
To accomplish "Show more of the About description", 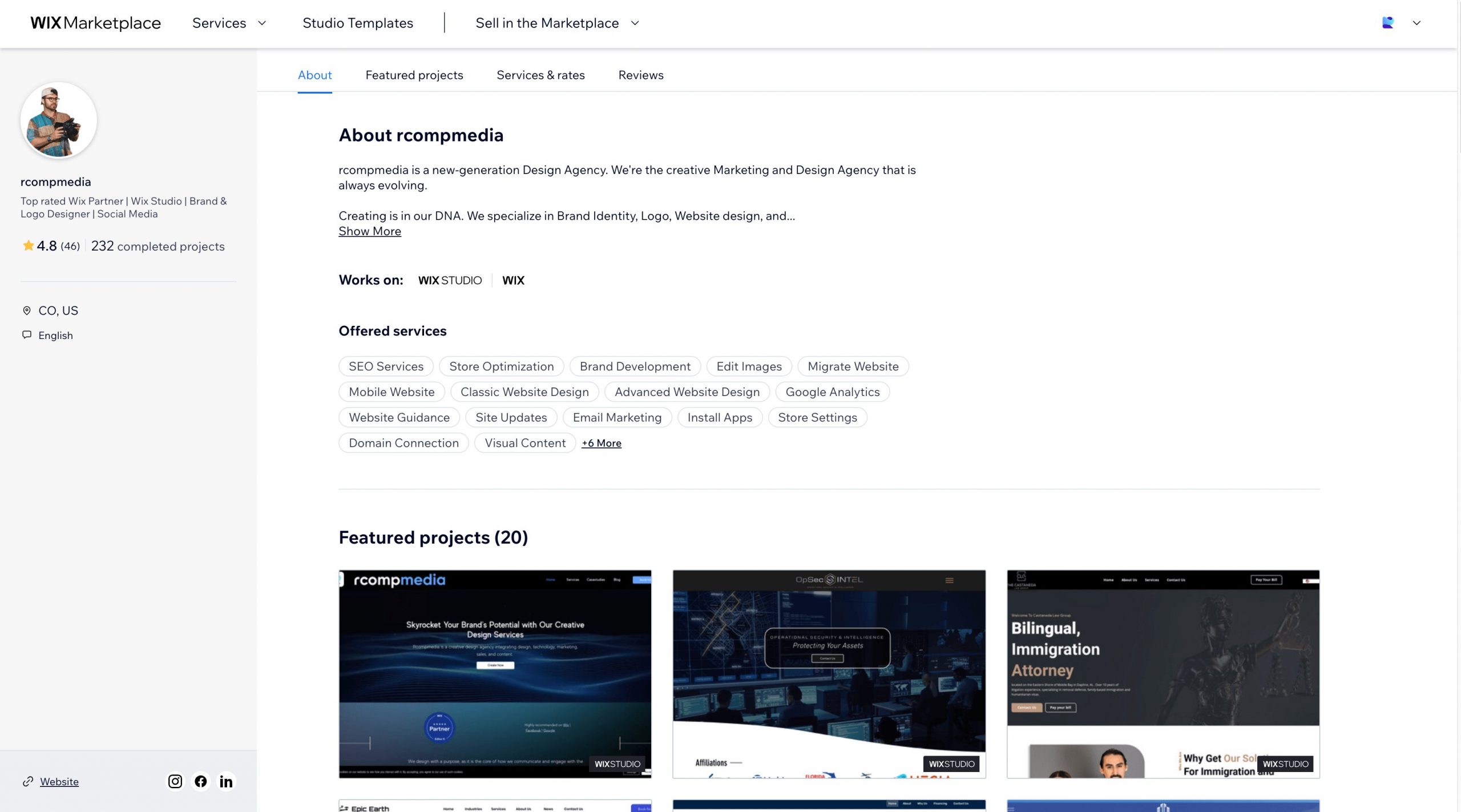I will pos(370,231).
